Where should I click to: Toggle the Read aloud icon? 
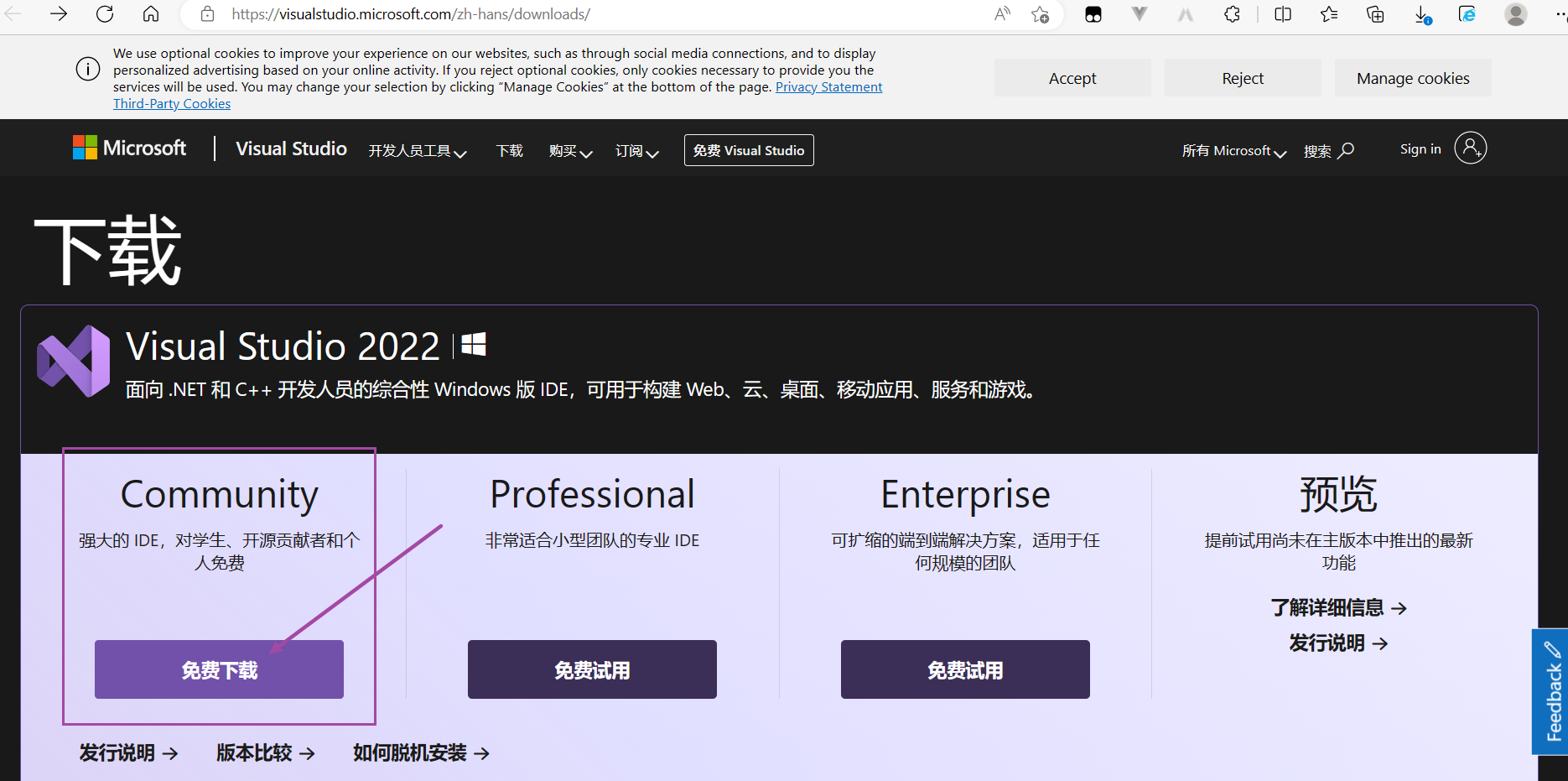point(1002,14)
